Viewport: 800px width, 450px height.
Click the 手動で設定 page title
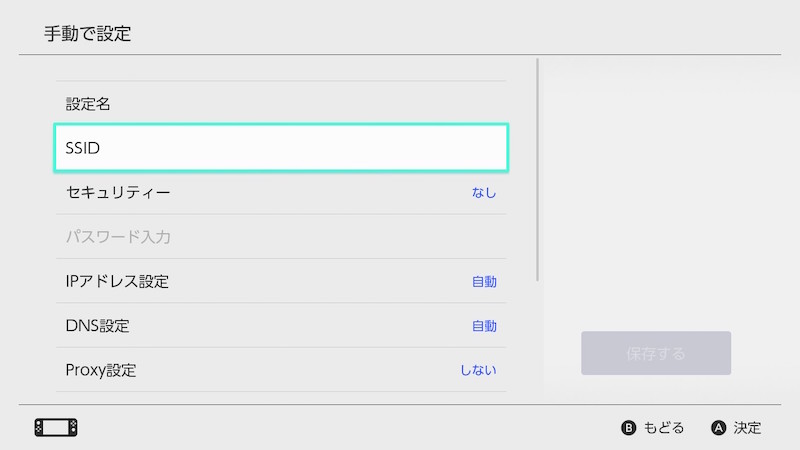pyautogui.click(x=88, y=34)
